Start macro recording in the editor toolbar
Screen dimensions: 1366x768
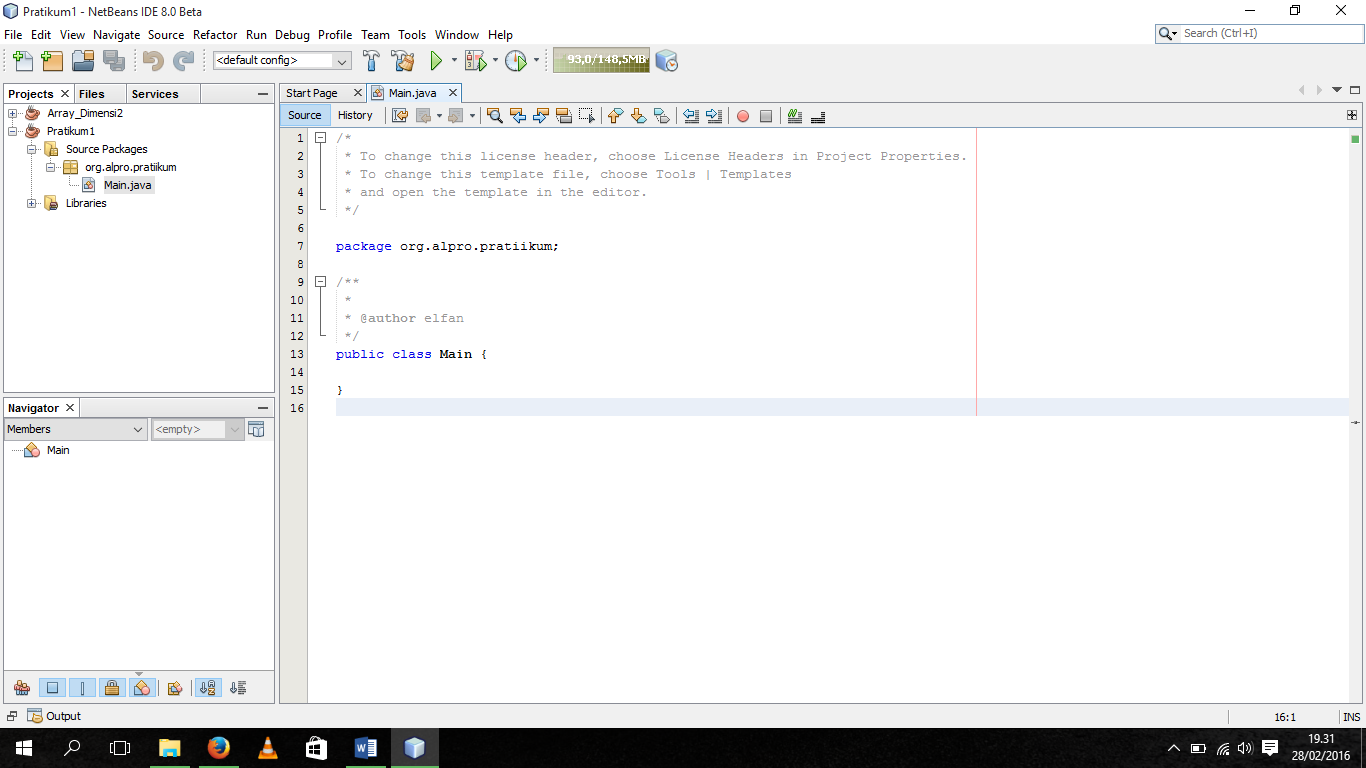(743, 116)
